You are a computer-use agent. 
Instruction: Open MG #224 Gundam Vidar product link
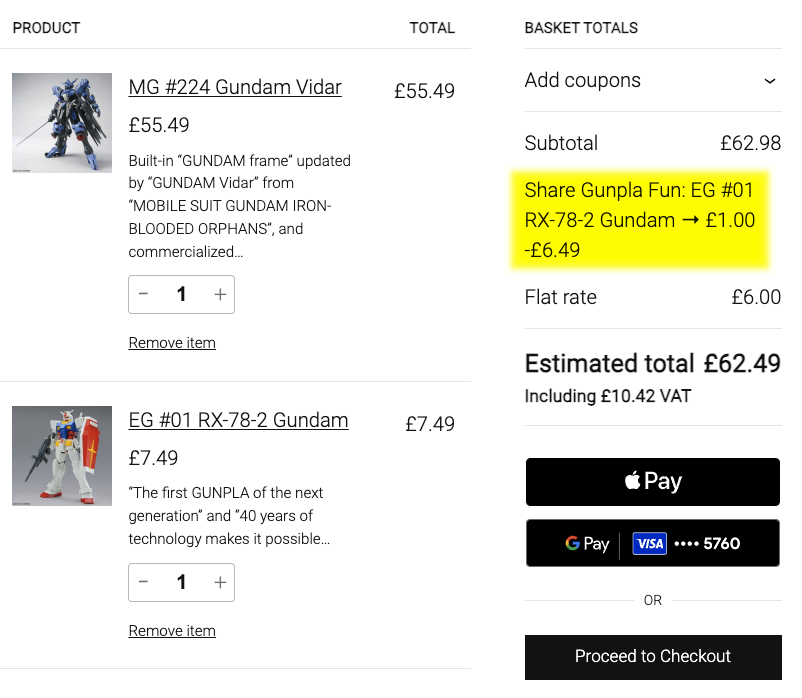click(235, 87)
